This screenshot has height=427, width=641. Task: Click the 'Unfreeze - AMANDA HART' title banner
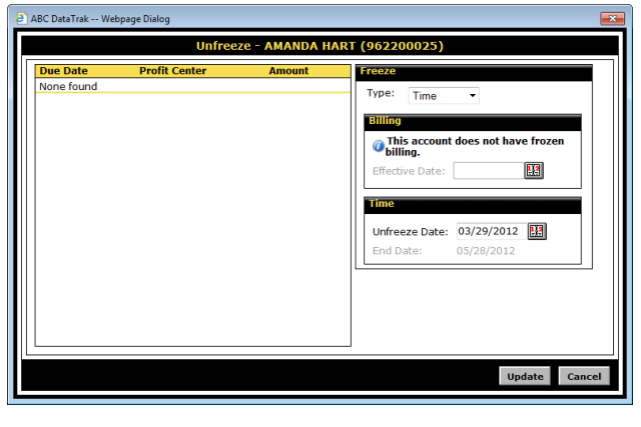319,46
